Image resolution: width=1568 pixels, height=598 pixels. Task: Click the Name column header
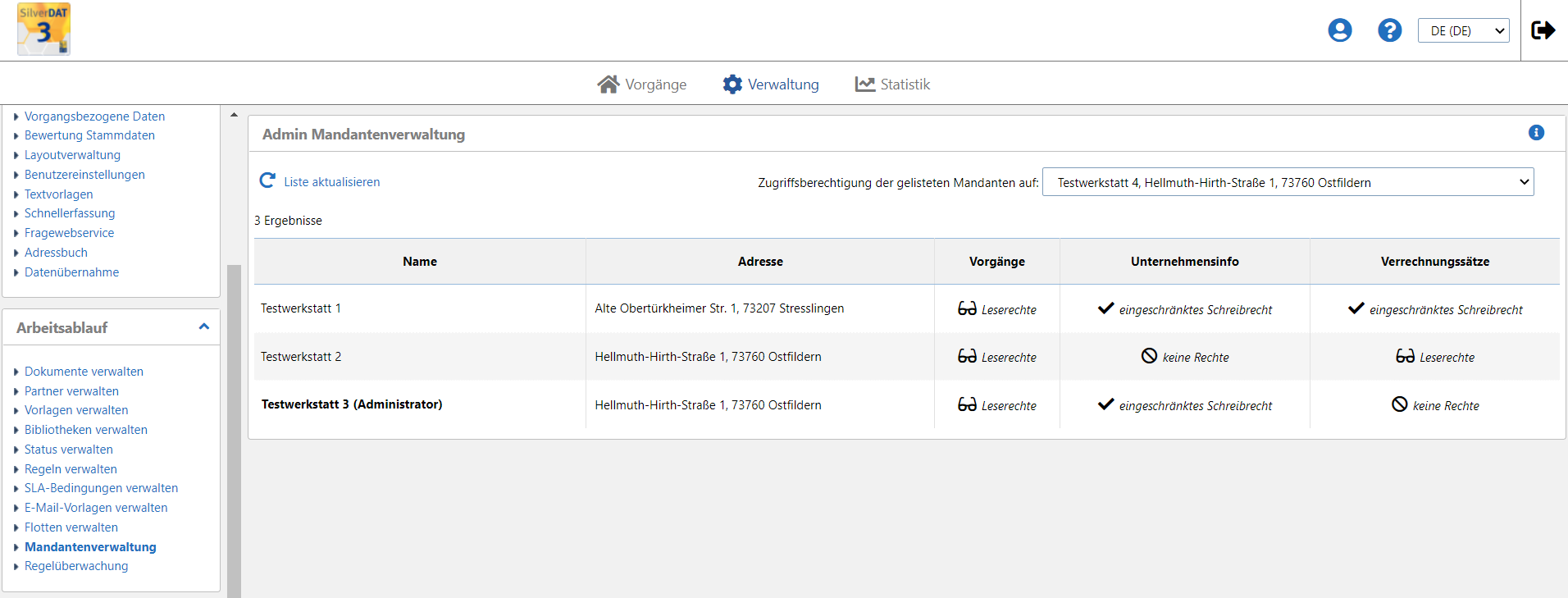click(420, 262)
